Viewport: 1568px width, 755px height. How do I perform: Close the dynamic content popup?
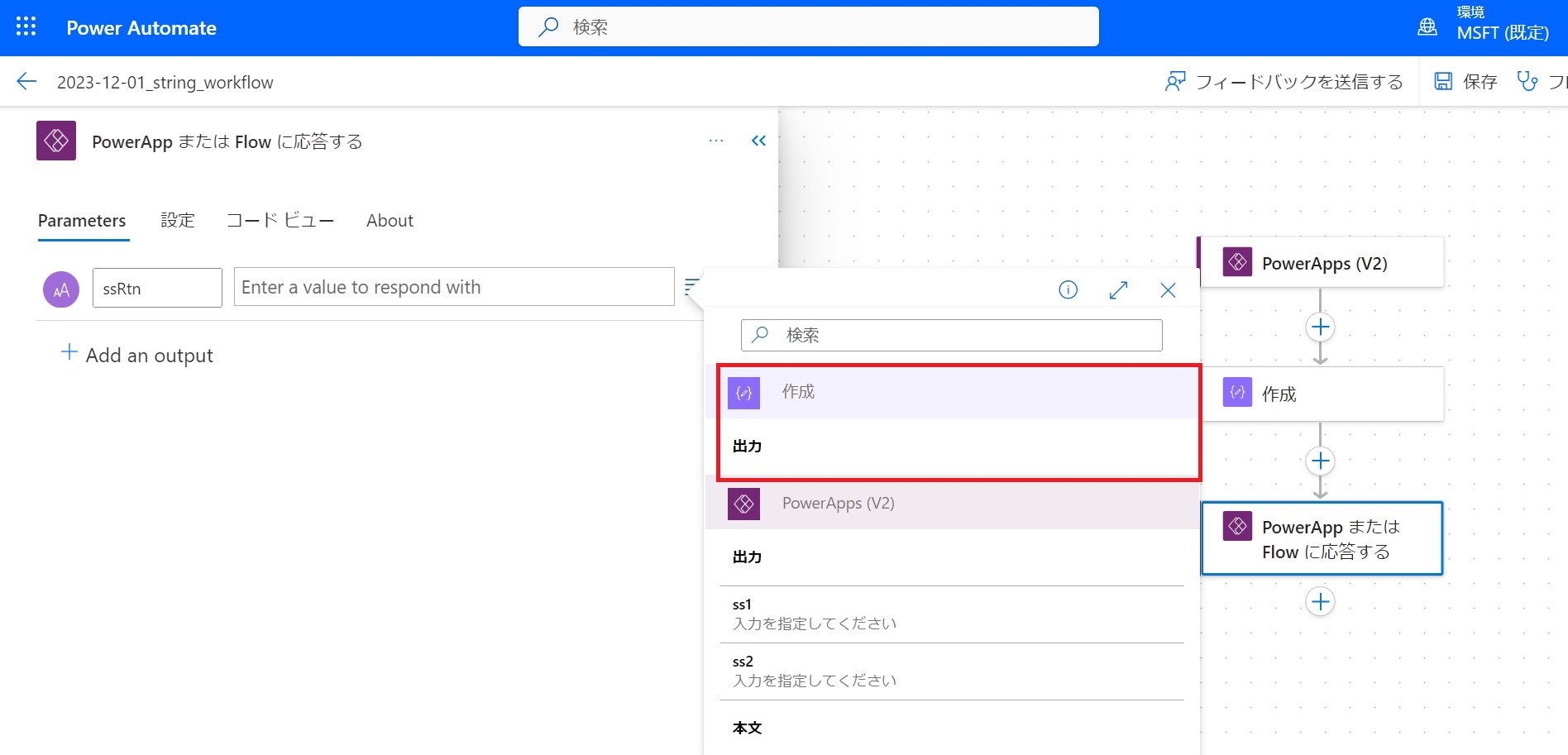[1168, 289]
